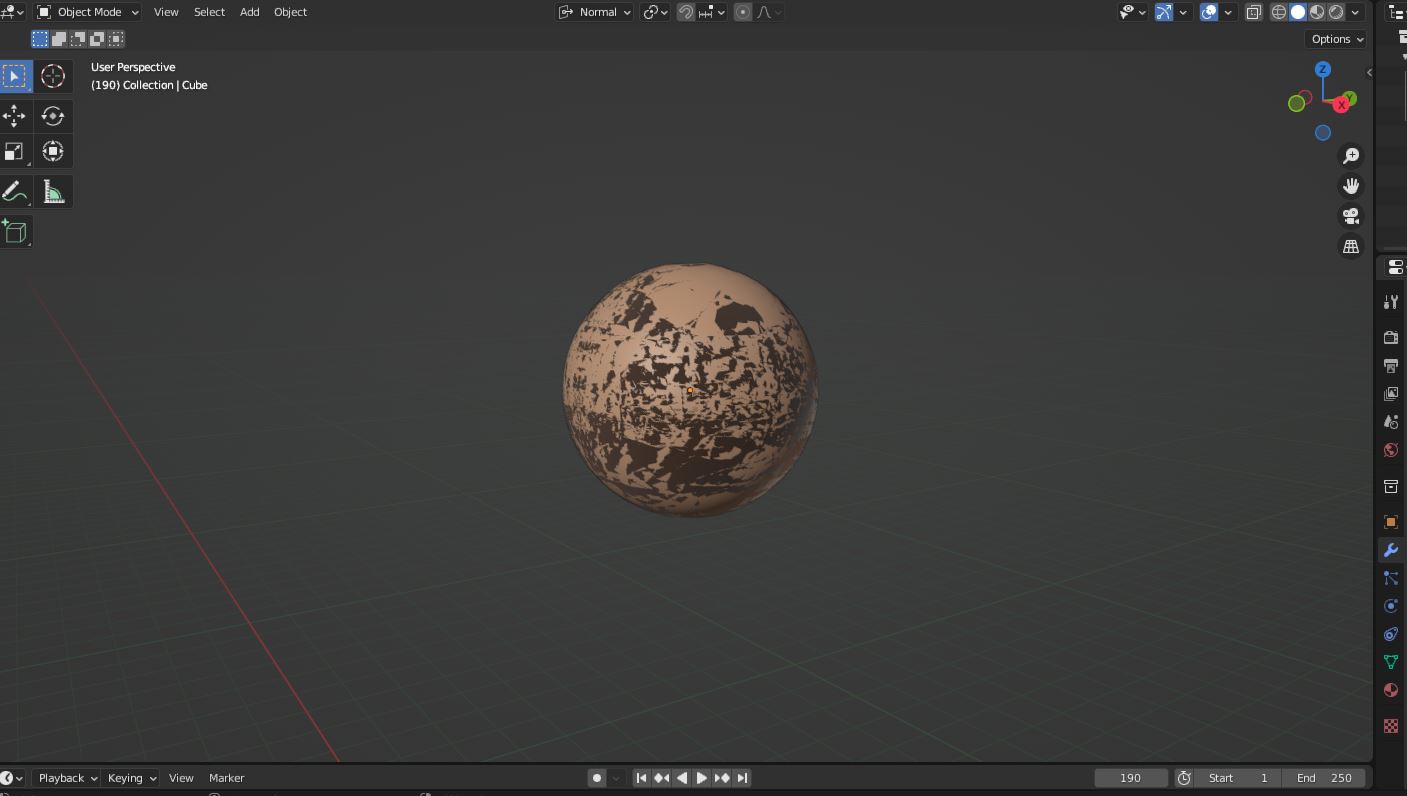Choose the Transform tool

(53, 152)
